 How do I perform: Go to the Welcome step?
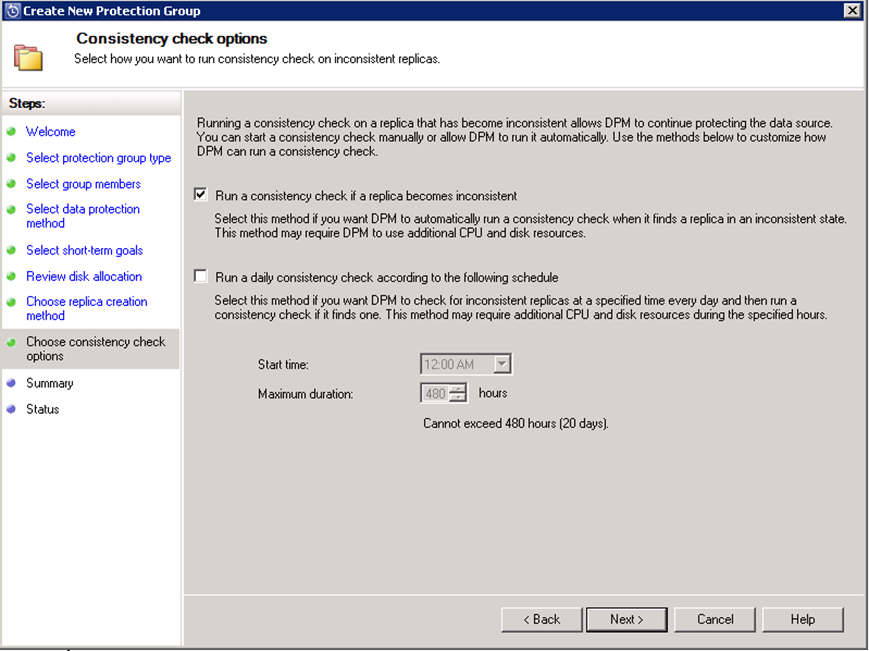pos(50,132)
